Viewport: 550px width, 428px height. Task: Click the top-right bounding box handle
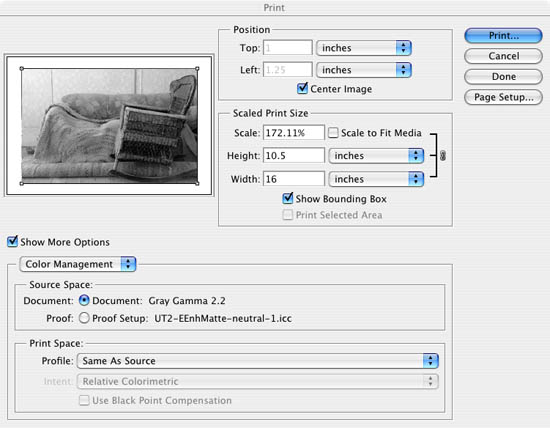coord(197,68)
